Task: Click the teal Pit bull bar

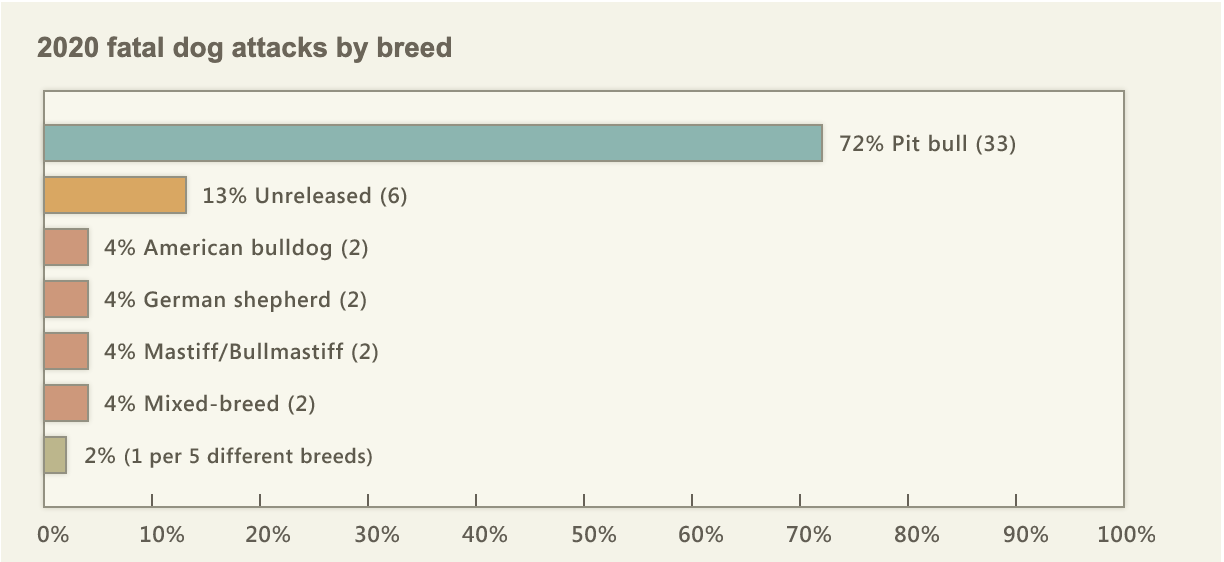Action: coord(433,143)
